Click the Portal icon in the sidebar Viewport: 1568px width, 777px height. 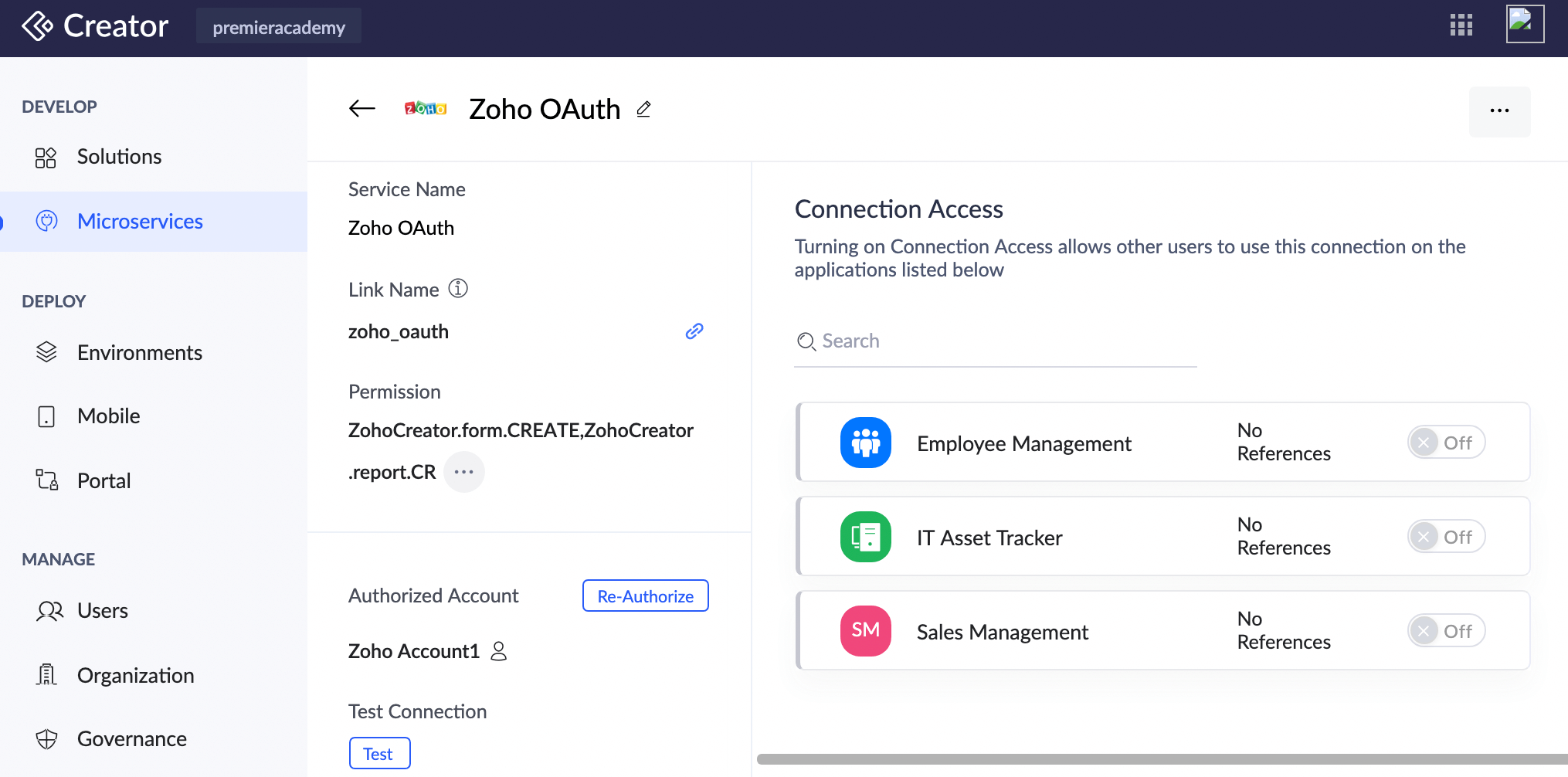[47, 480]
